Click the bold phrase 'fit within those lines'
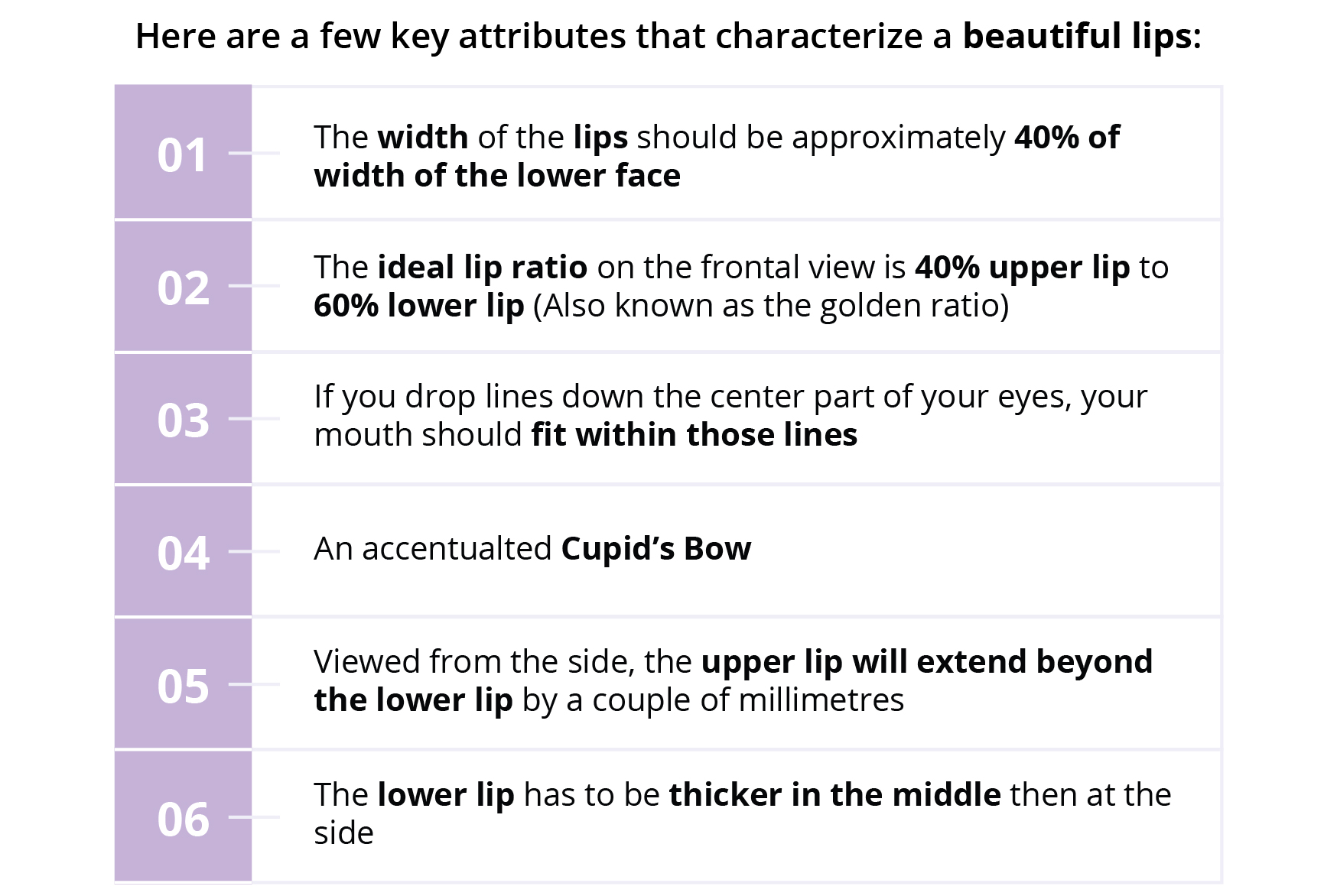Viewport: 1337px width, 896px height. 695,435
